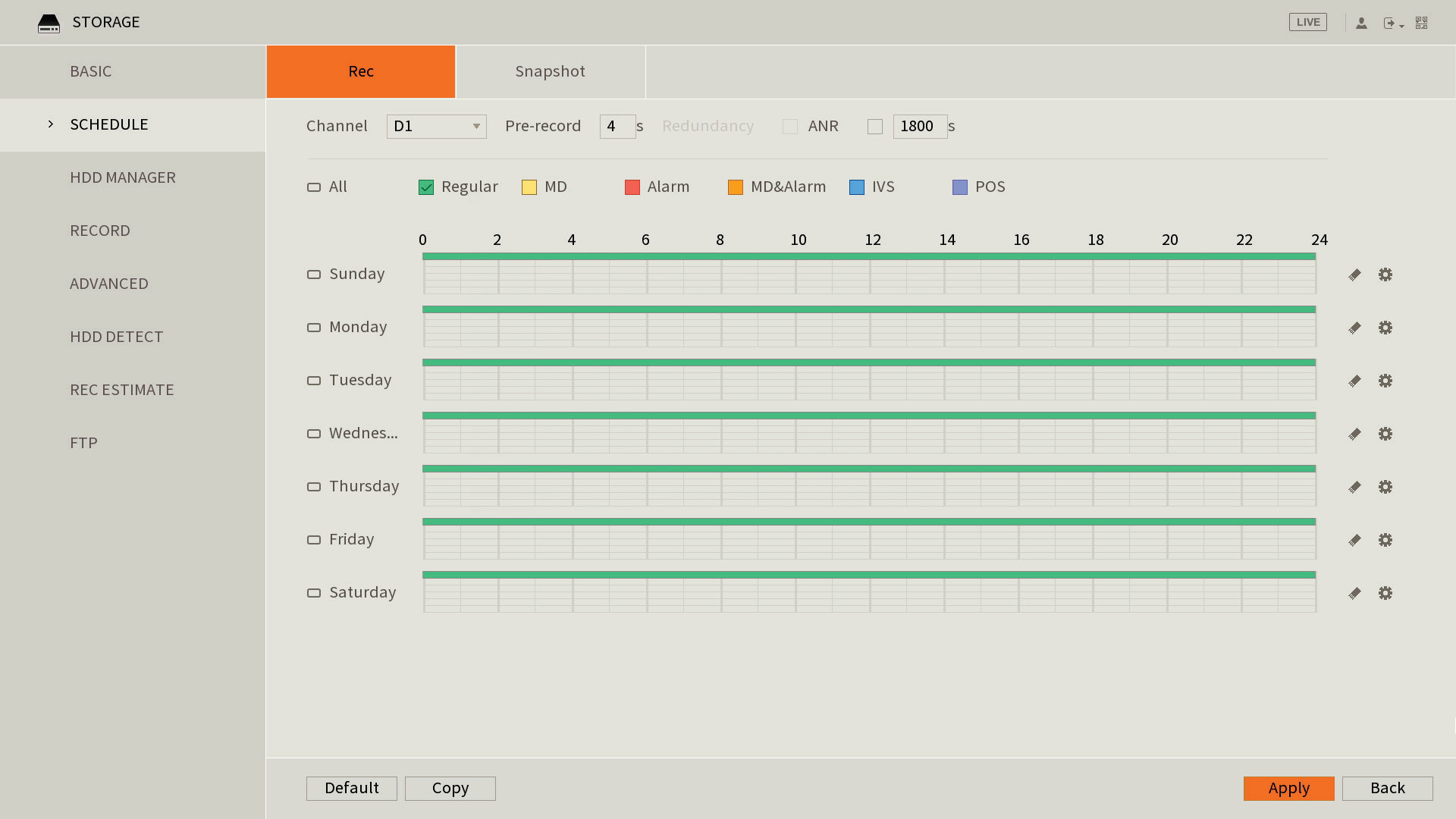The image size is (1456, 819).
Task: Enable the MD record type checkbox
Action: 529,187
